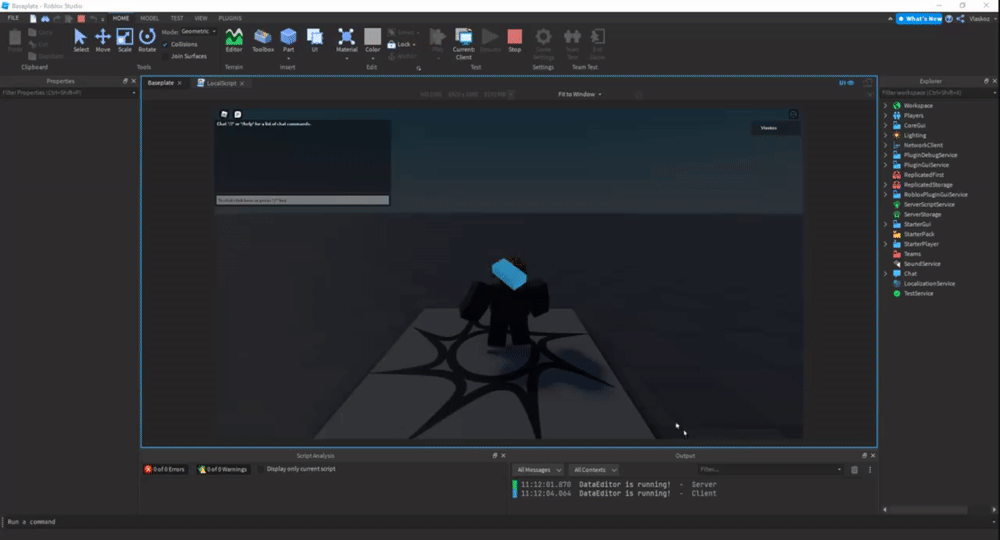Image resolution: width=1000 pixels, height=540 pixels.
Task: Click the new file icon in quick access bar
Action: [x=33, y=18]
